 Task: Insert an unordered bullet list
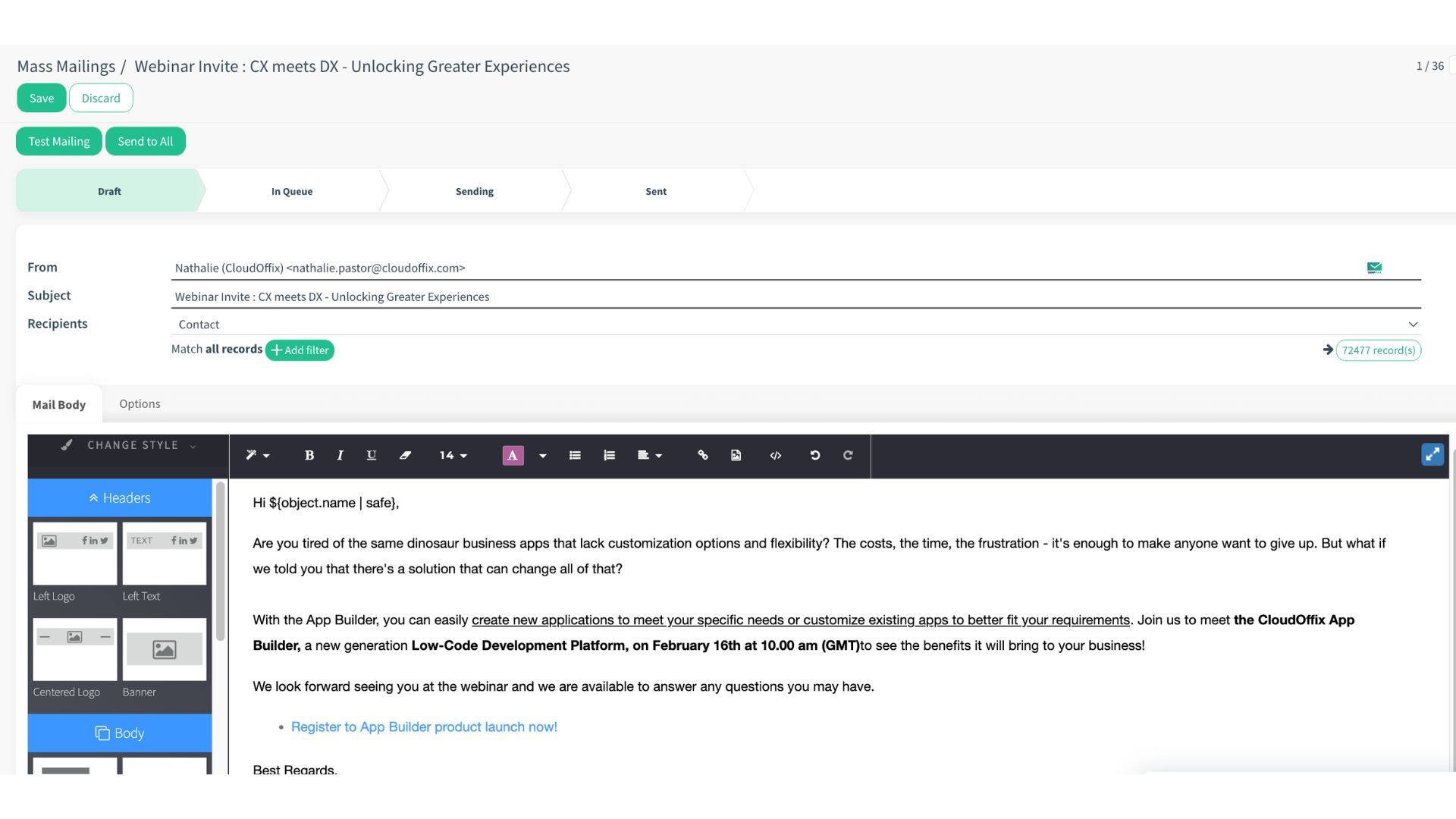[575, 456]
